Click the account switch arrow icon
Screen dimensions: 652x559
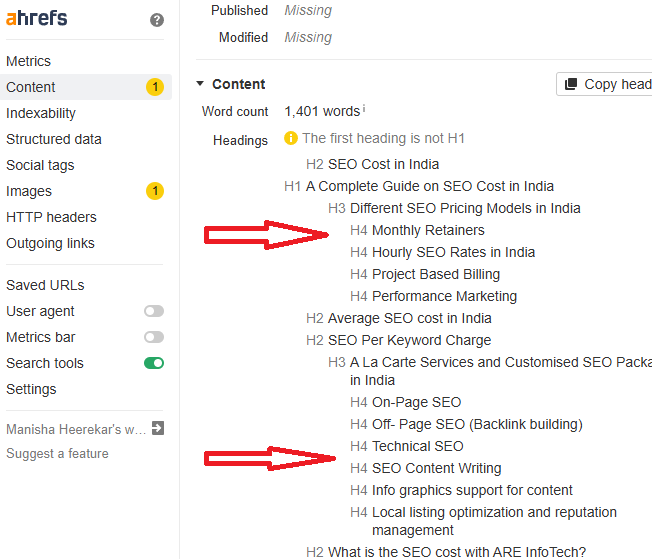[157, 429]
